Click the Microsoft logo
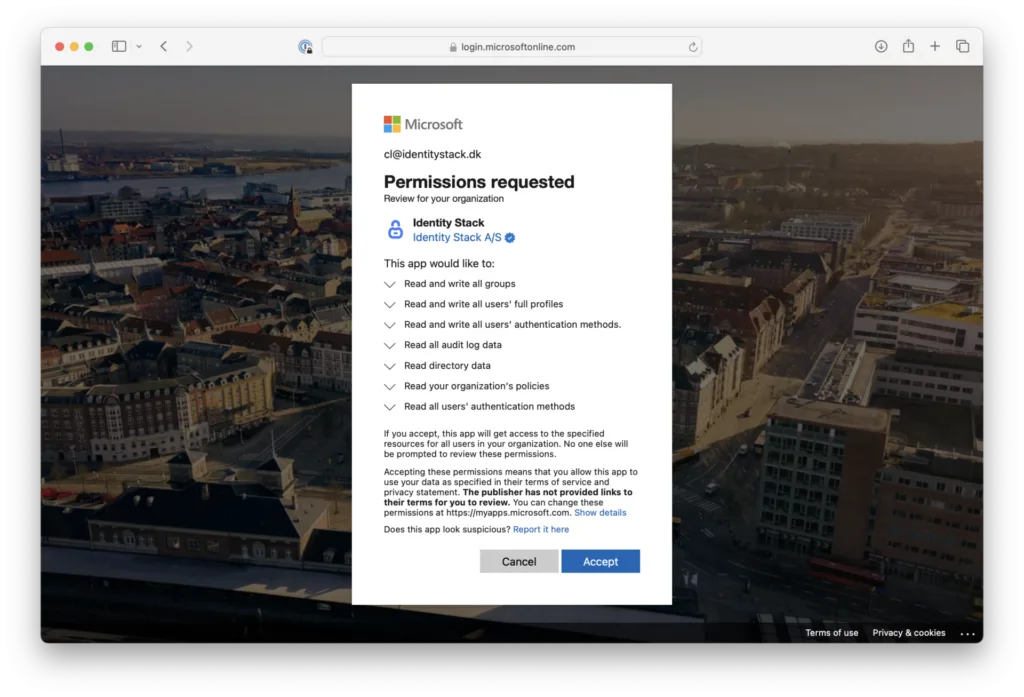Image resolution: width=1024 pixels, height=697 pixels. click(x=423, y=124)
